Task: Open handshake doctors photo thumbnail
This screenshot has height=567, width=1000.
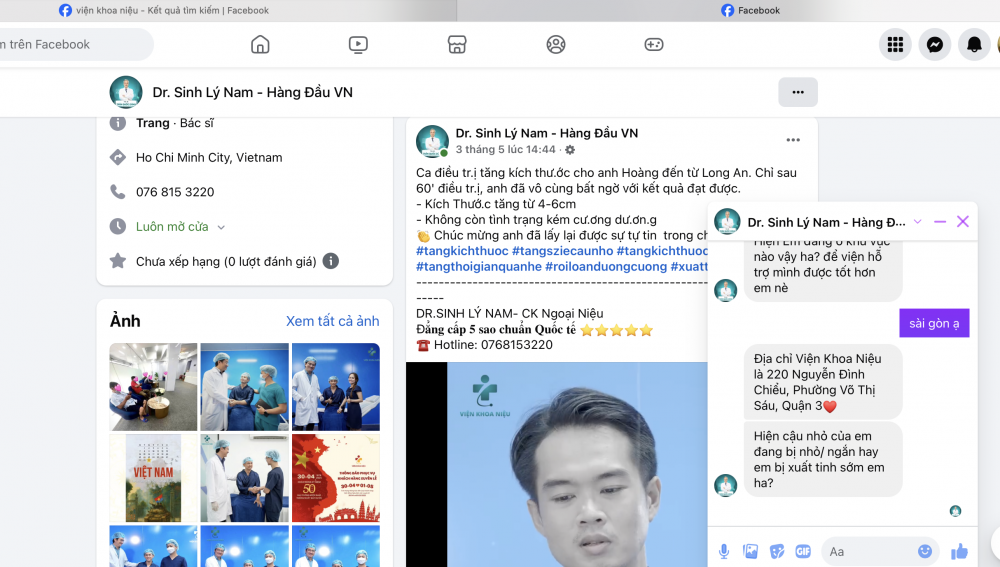Action: 244,478
